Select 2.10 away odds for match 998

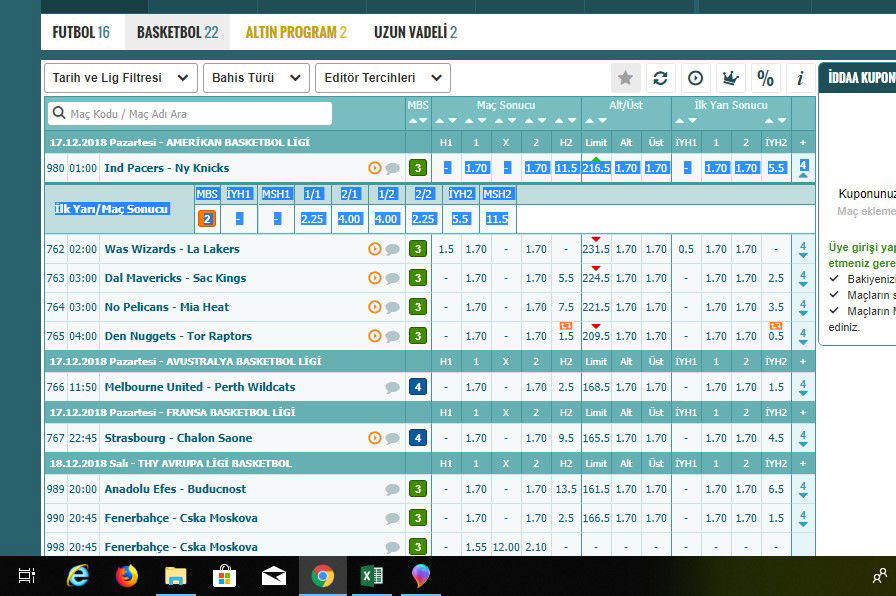coord(536,547)
